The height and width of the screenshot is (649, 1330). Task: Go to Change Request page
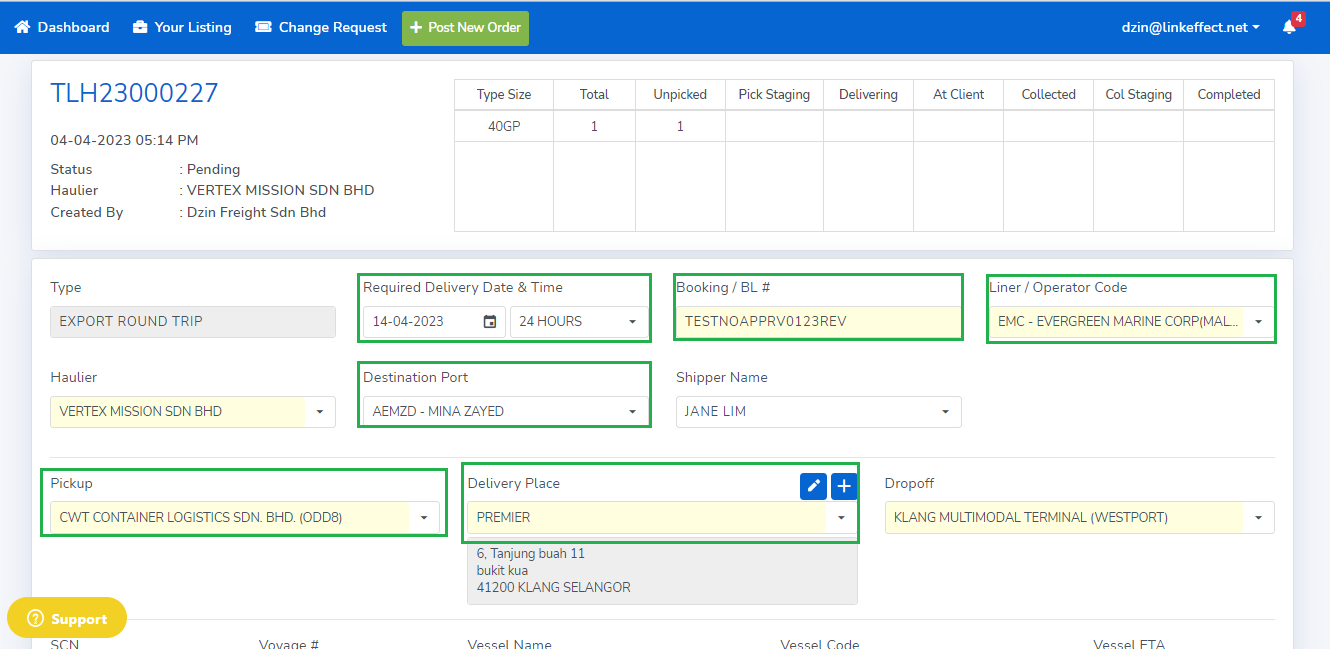coord(332,27)
